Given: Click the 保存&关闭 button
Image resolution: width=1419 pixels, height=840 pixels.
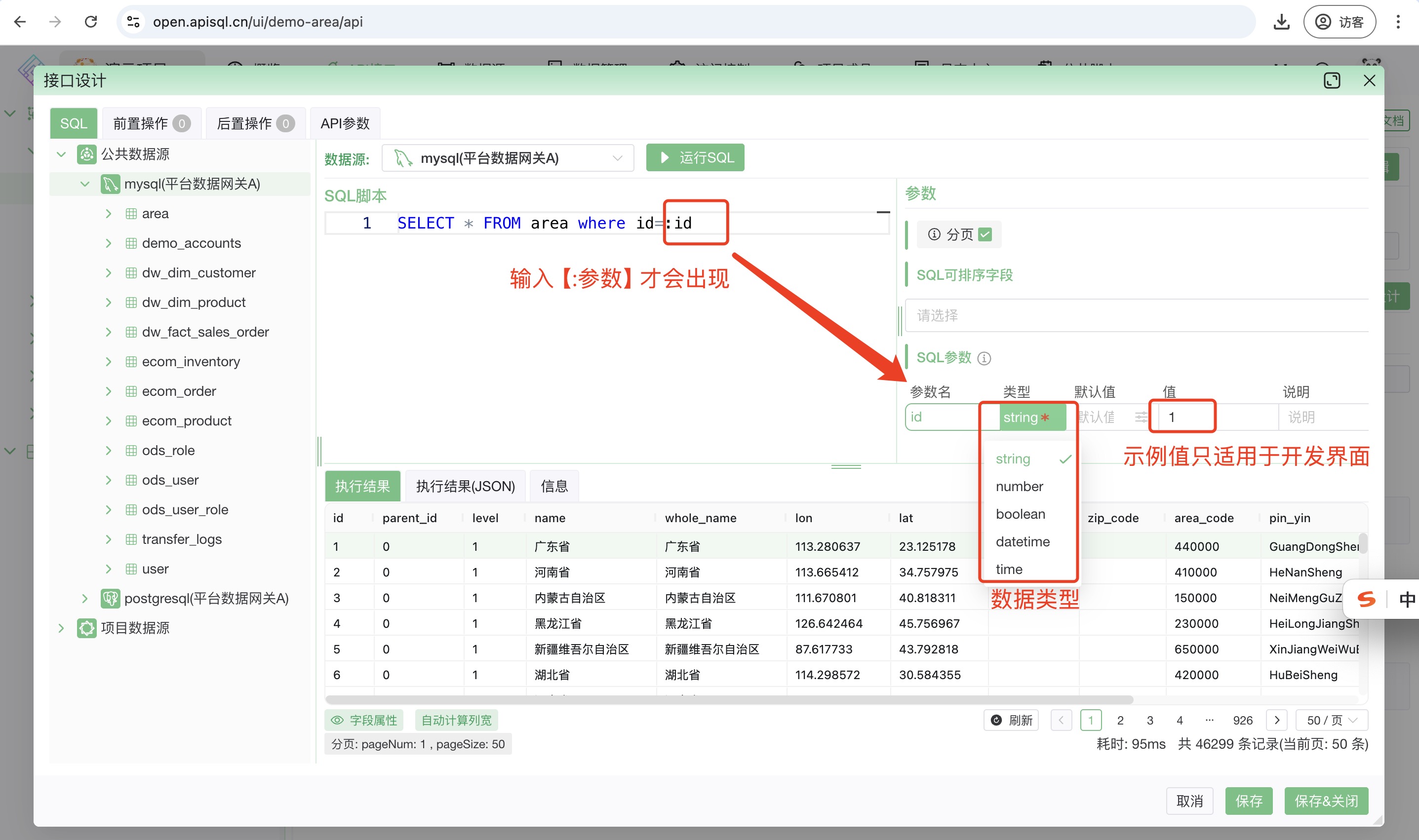Looking at the screenshot, I should point(1326,801).
